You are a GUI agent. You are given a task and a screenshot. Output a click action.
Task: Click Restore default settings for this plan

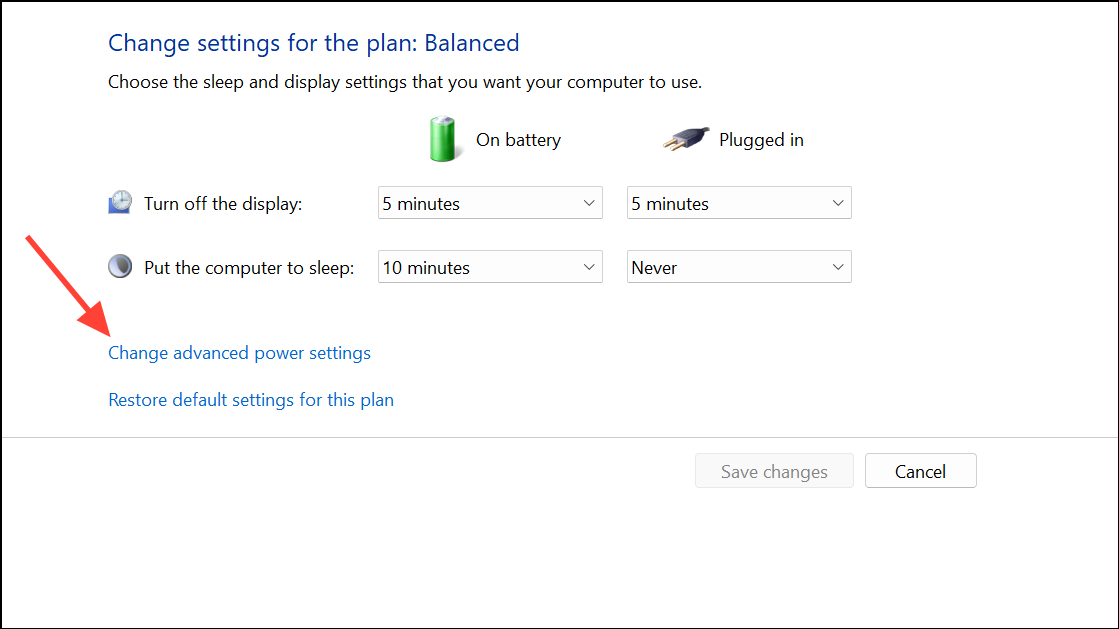(x=251, y=400)
